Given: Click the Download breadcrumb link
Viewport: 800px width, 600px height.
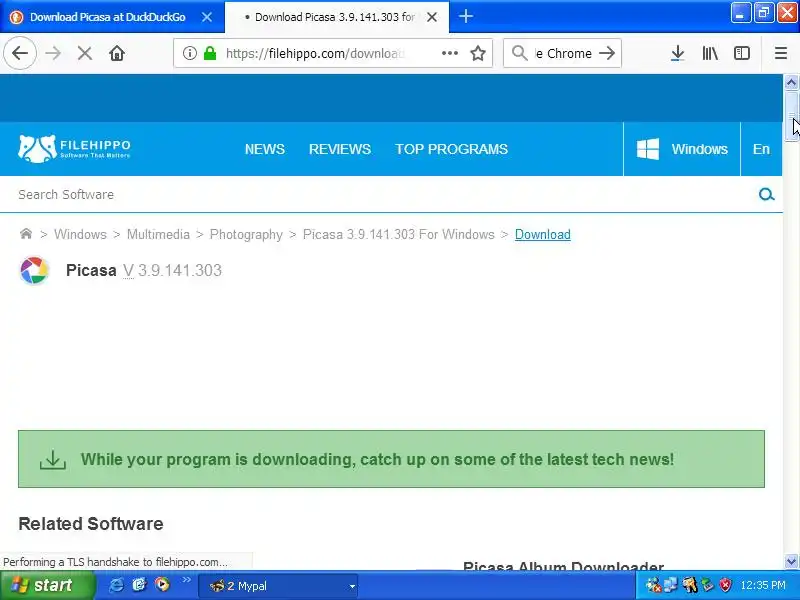Looking at the screenshot, I should tap(542, 234).
